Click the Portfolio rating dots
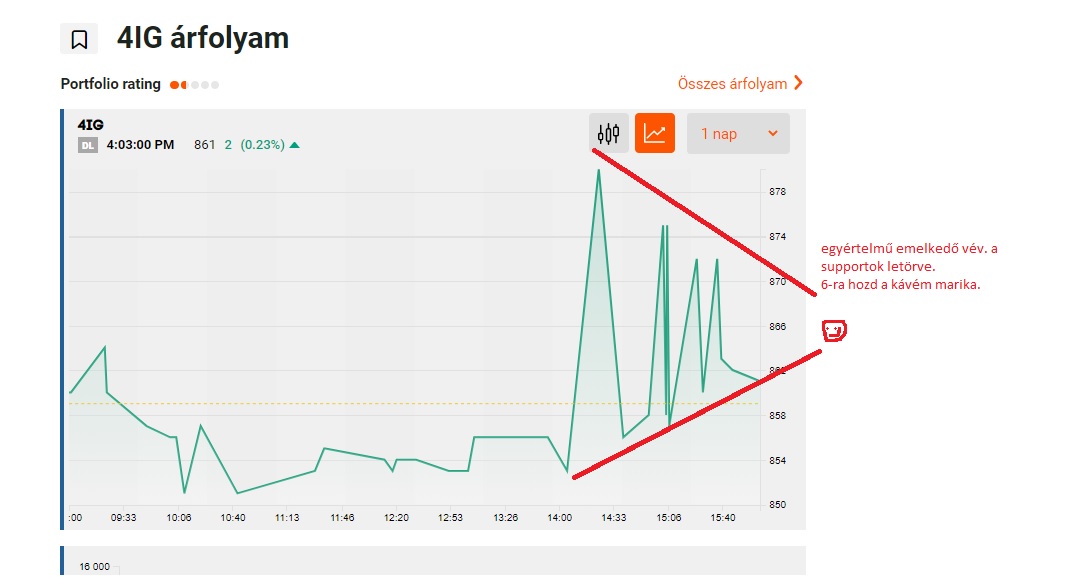 click(x=194, y=85)
